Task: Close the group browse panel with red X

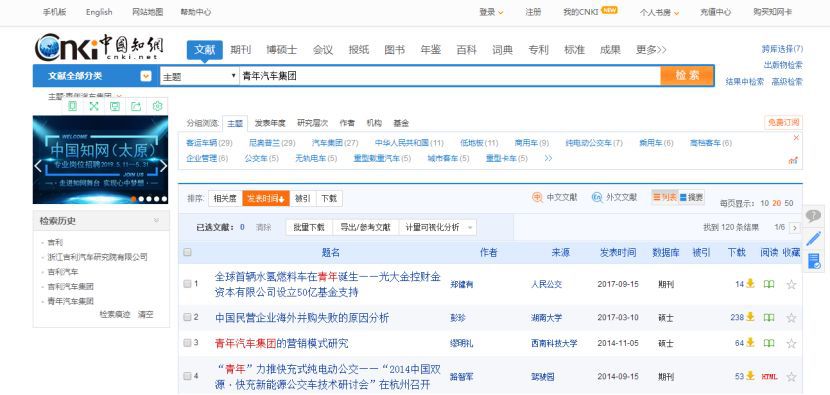Action: pyautogui.click(x=796, y=138)
